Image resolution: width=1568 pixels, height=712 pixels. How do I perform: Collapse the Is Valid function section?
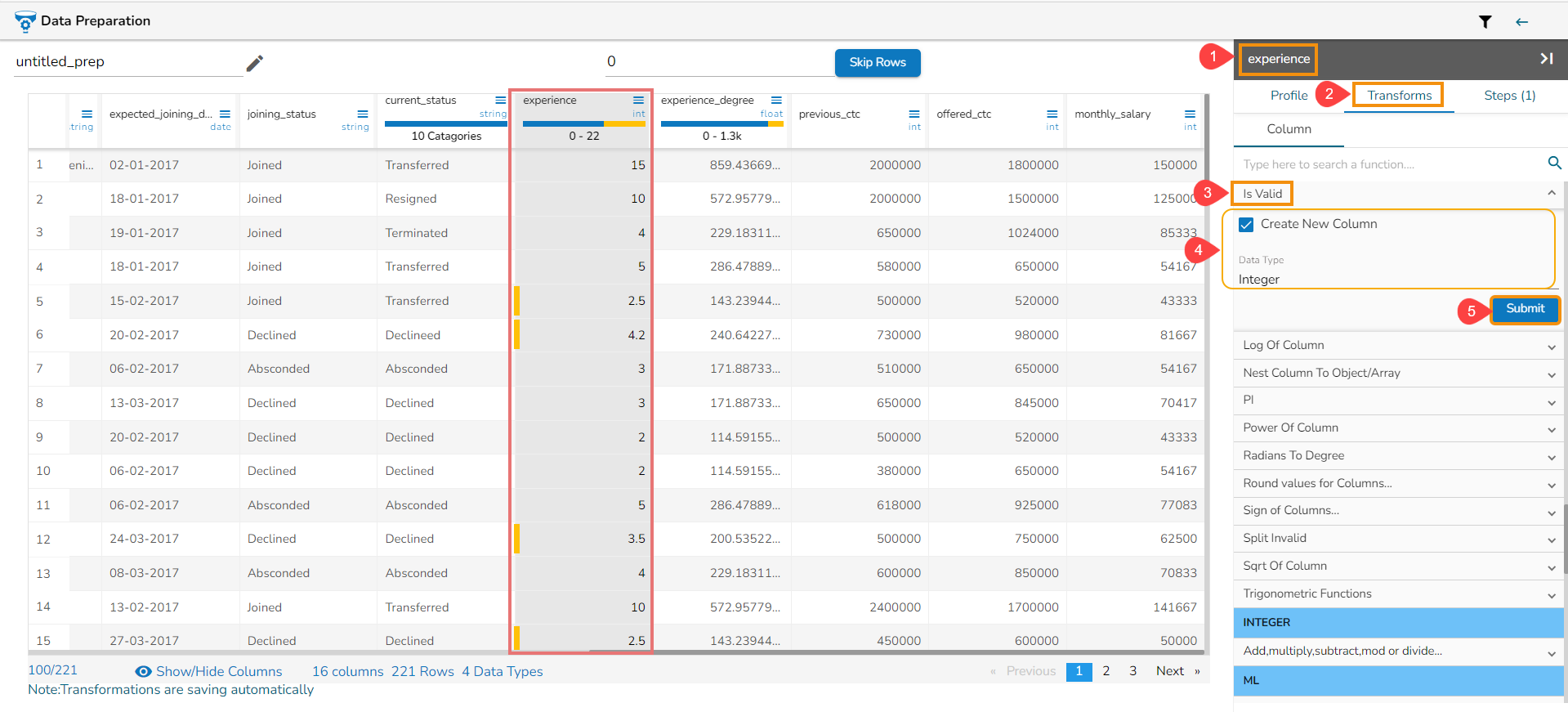pos(1550,194)
